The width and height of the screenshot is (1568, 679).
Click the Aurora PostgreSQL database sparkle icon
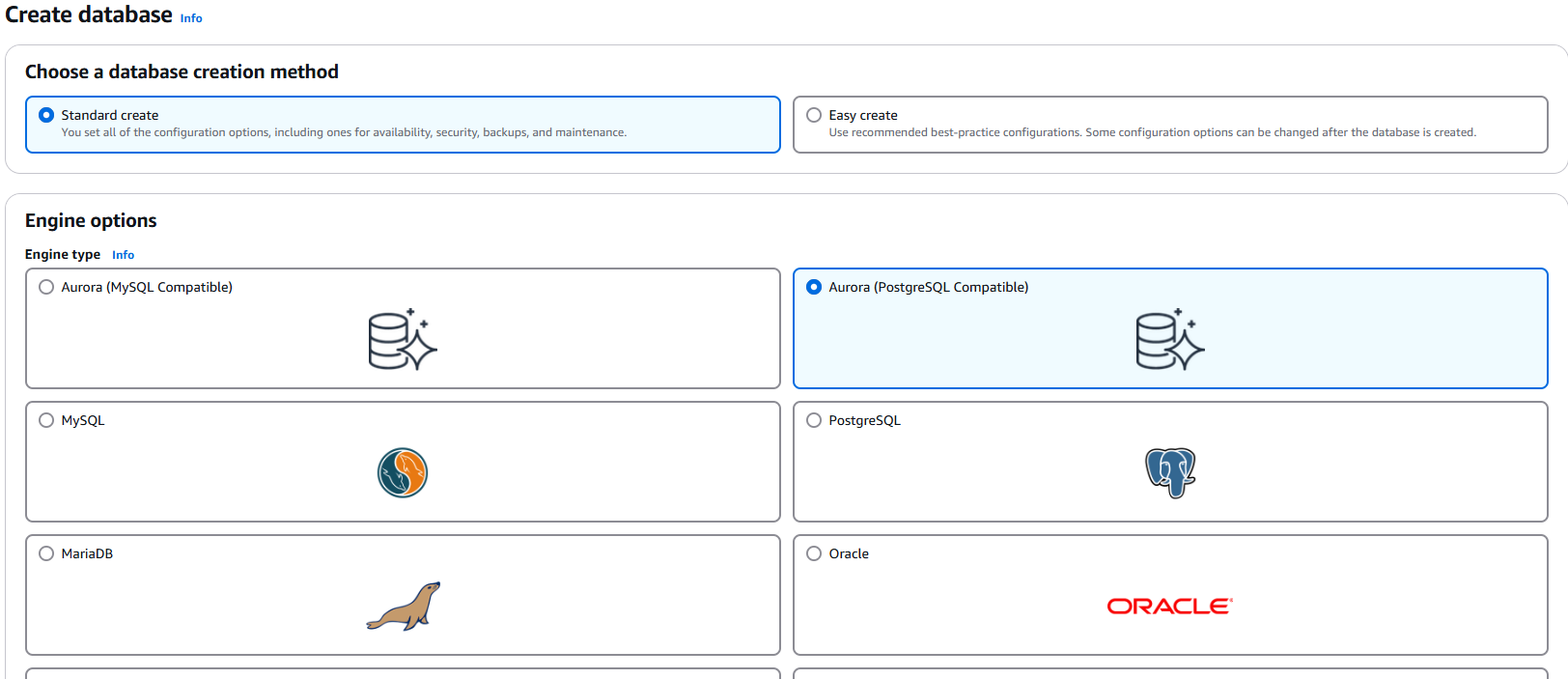coord(1170,339)
